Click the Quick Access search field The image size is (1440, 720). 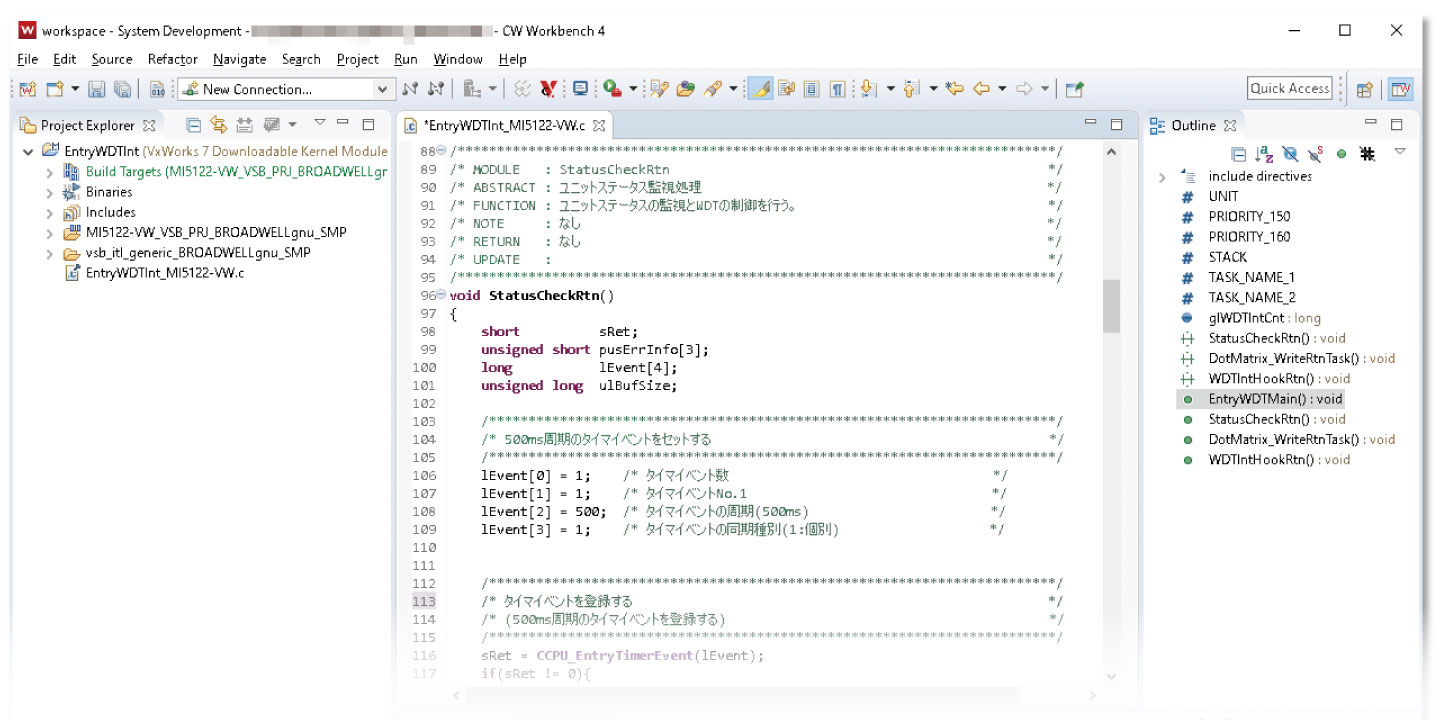point(1289,88)
